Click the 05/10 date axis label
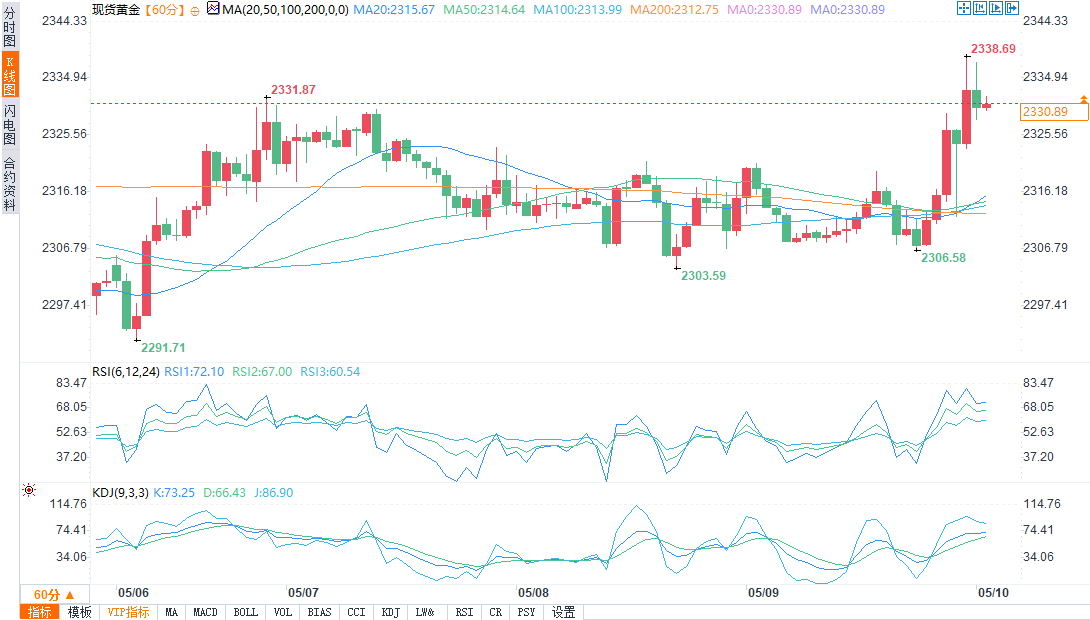This screenshot has height=620, width=1090. click(x=993, y=593)
